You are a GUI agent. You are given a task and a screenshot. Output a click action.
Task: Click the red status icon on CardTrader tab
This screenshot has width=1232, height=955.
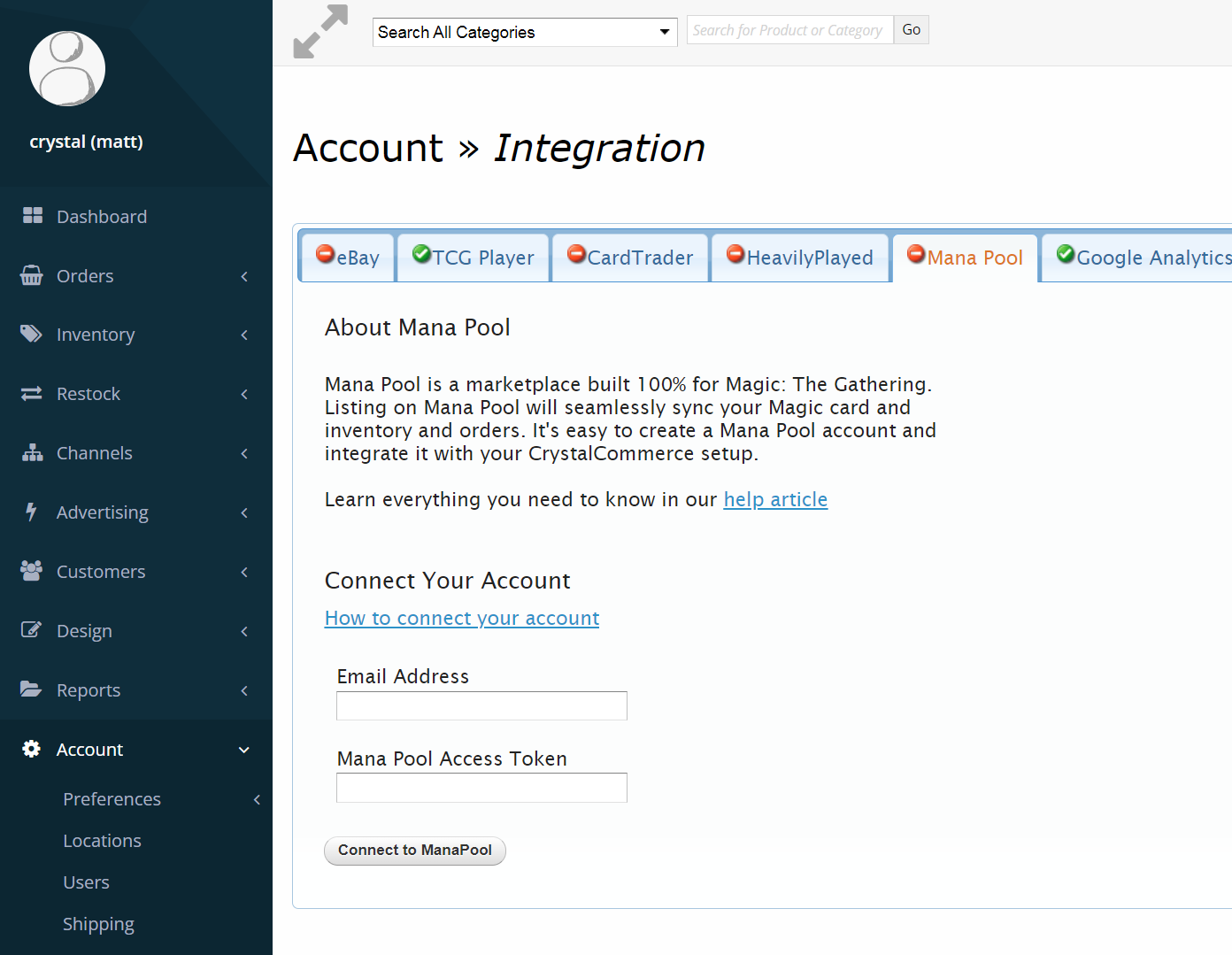[x=577, y=254]
